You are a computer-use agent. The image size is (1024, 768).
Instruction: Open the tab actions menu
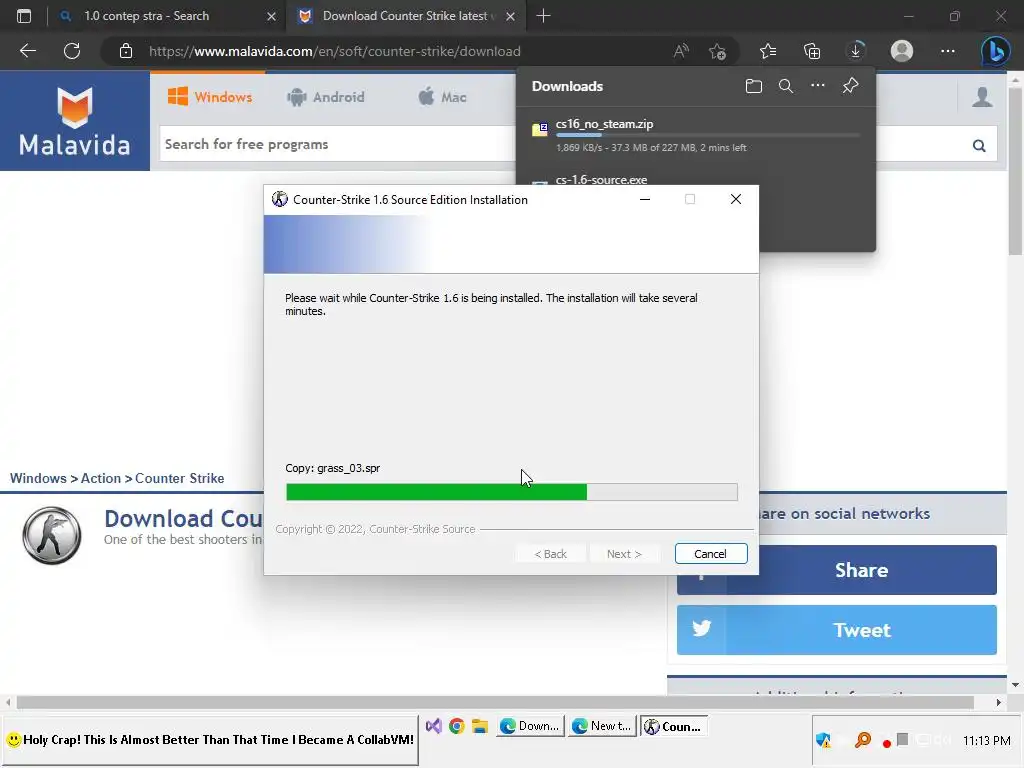pyautogui.click(x=24, y=16)
